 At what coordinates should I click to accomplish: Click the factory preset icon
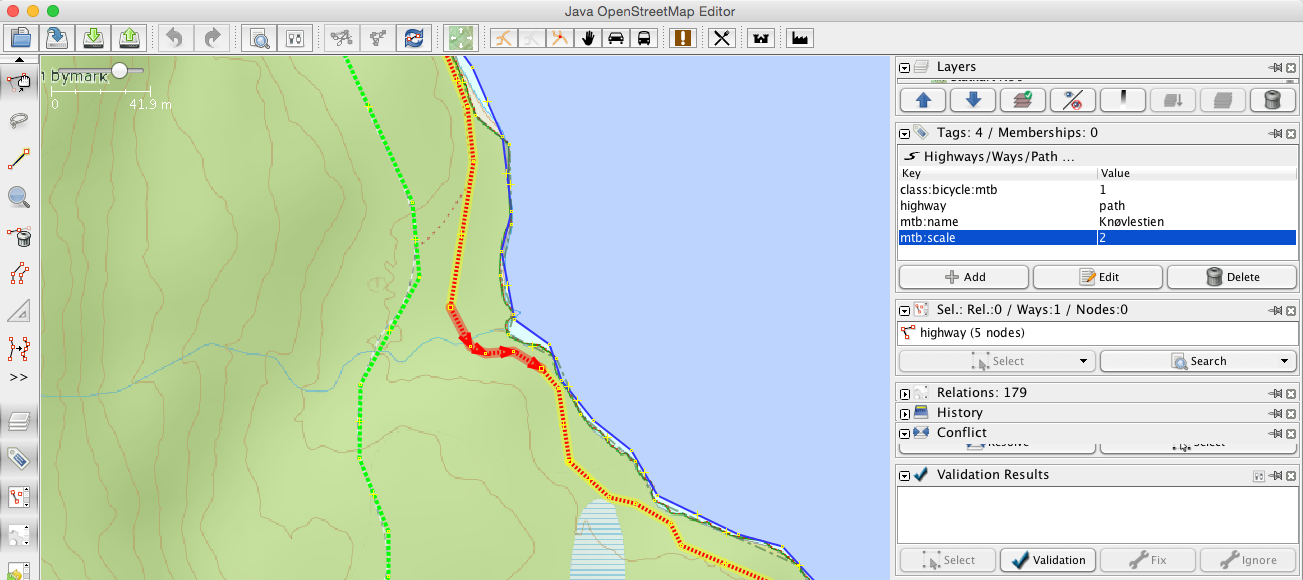(x=800, y=38)
